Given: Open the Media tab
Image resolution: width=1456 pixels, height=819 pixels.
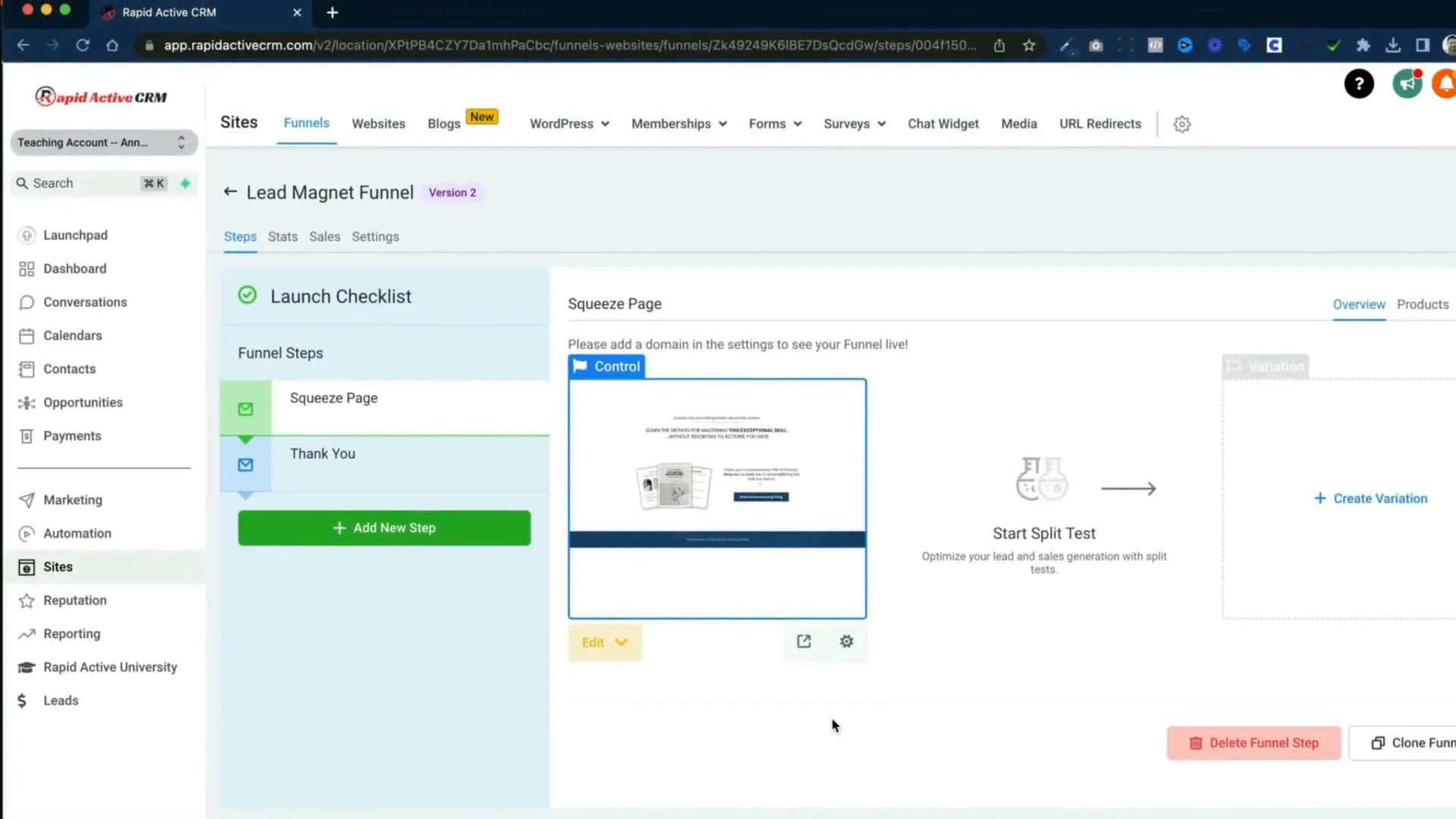Looking at the screenshot, I should click(1018, 124).
